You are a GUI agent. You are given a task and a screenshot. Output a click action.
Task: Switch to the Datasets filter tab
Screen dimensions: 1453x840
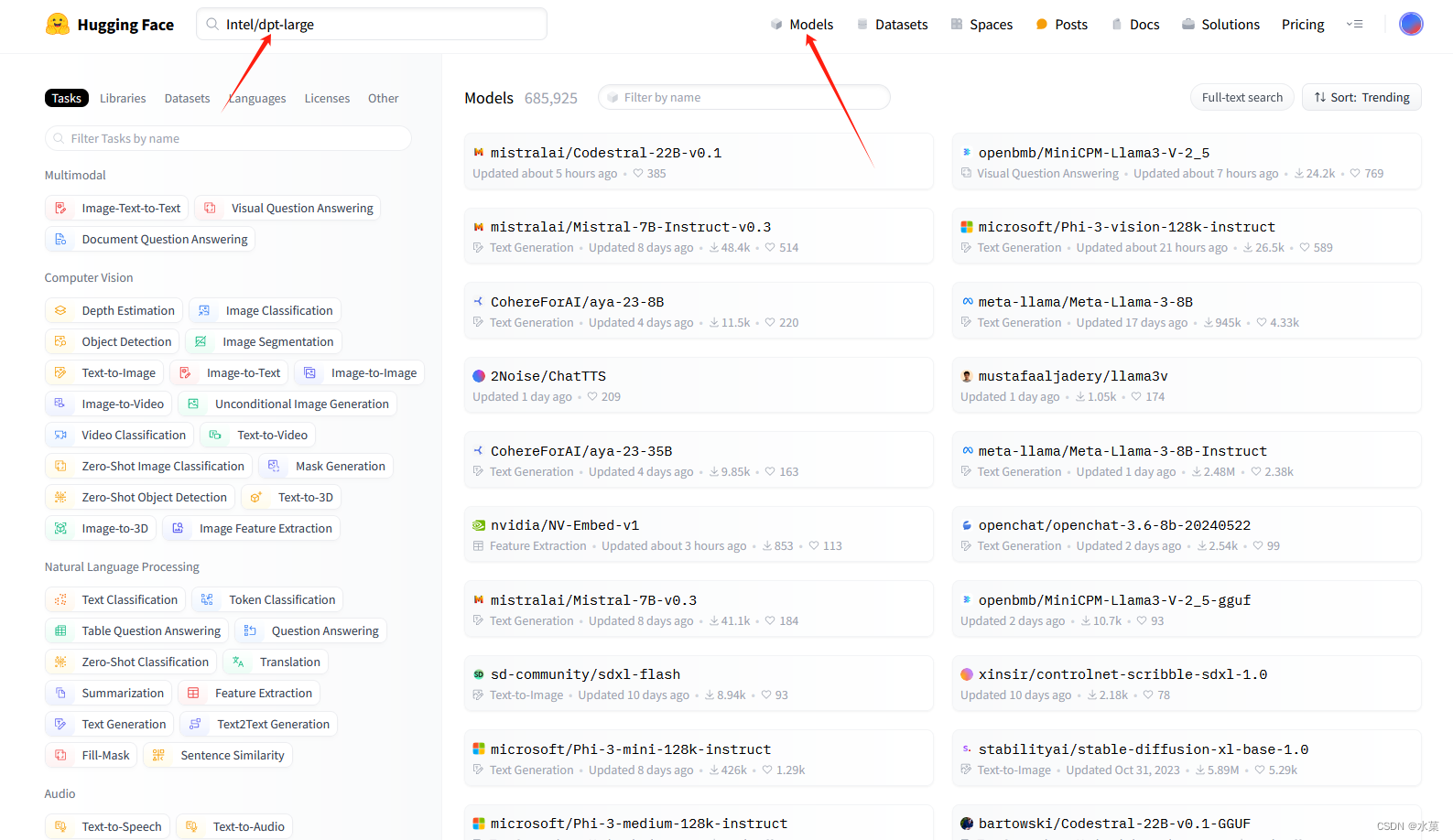pyautogui.click(x=187, y=98)
